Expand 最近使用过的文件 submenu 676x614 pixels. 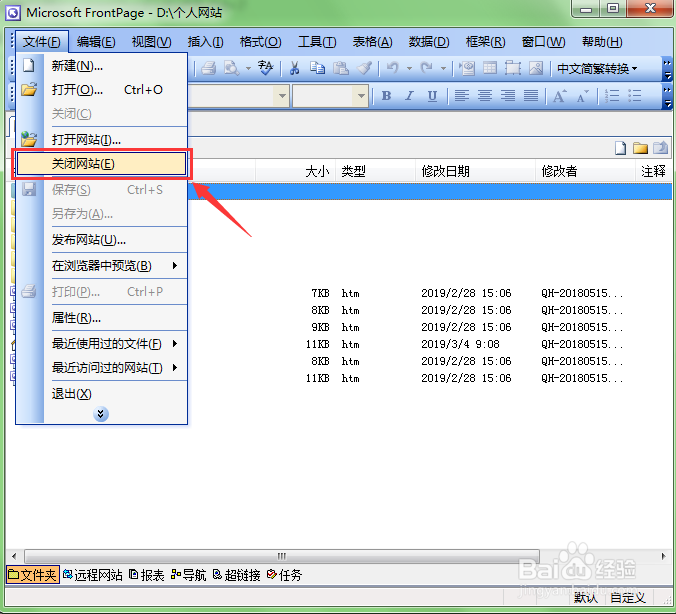click(174, 344)
